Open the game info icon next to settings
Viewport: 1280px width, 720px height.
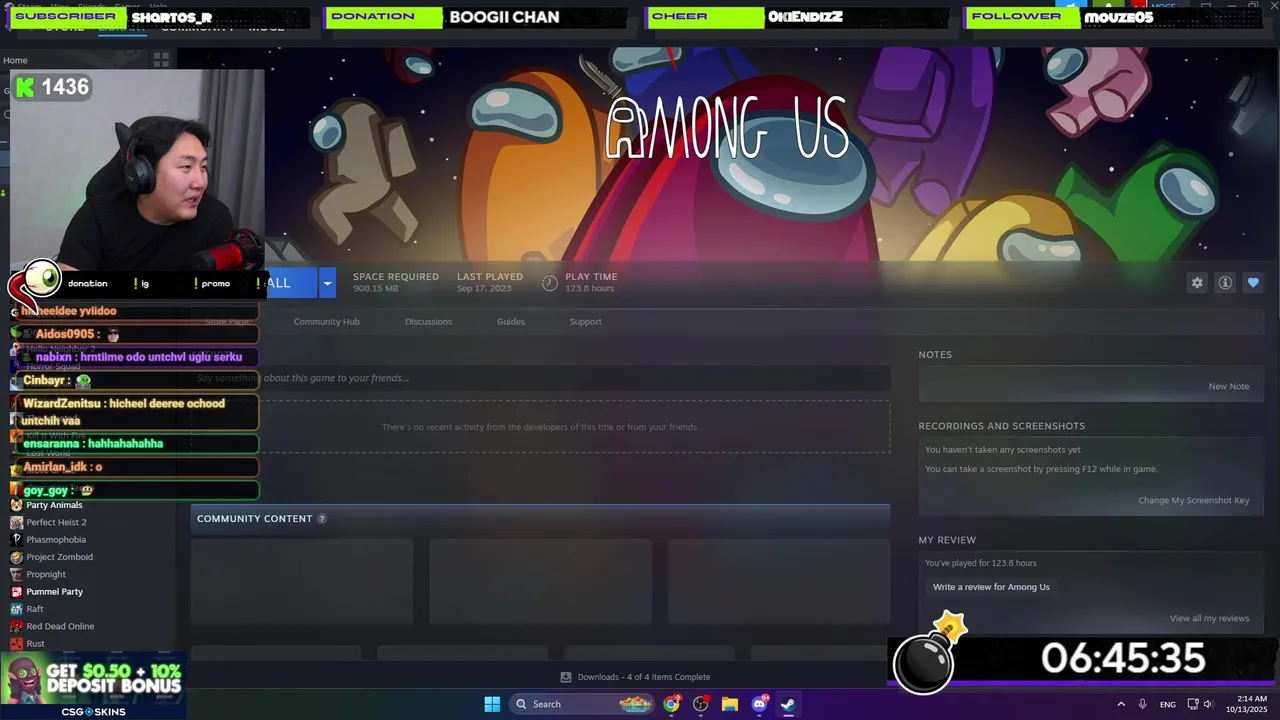(x=1225, y=283)
